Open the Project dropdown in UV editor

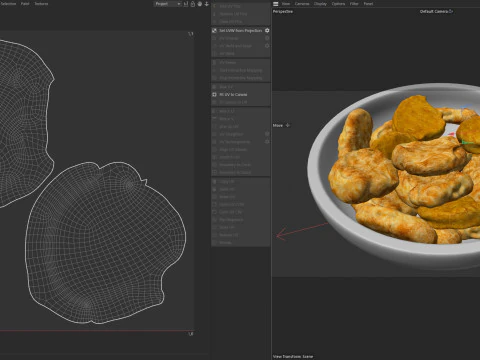coord(167,4)
